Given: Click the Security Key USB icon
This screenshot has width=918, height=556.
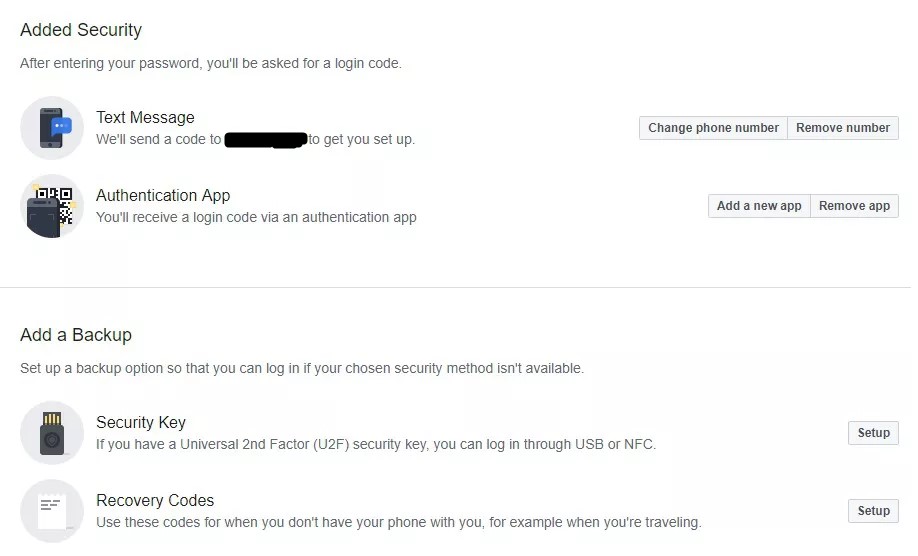Looking at the screenshot, I should [x=52, y=433].
